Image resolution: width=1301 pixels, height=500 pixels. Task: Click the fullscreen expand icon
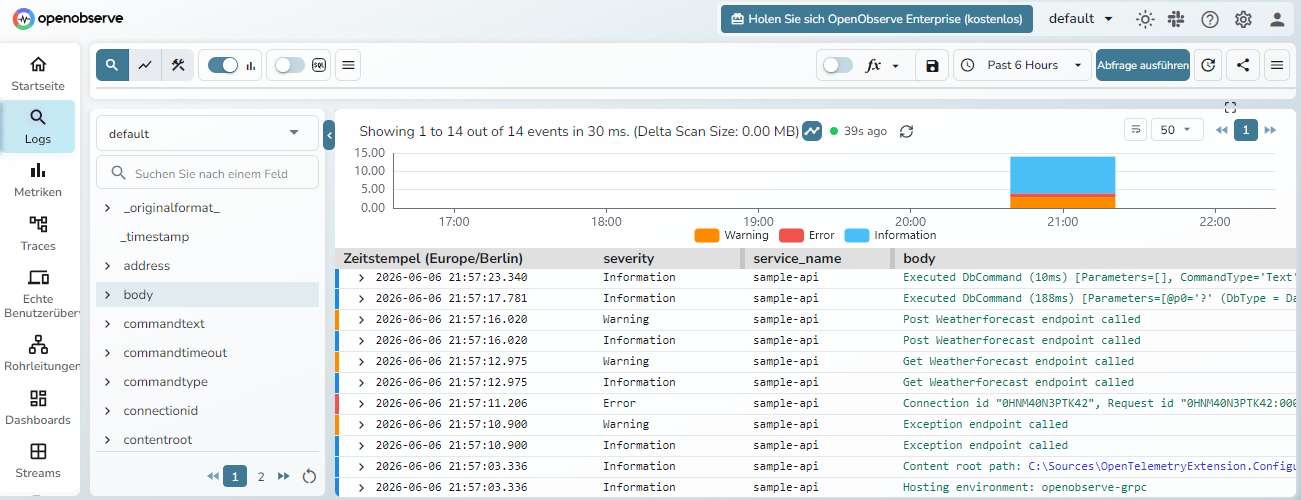(1230, 107)
